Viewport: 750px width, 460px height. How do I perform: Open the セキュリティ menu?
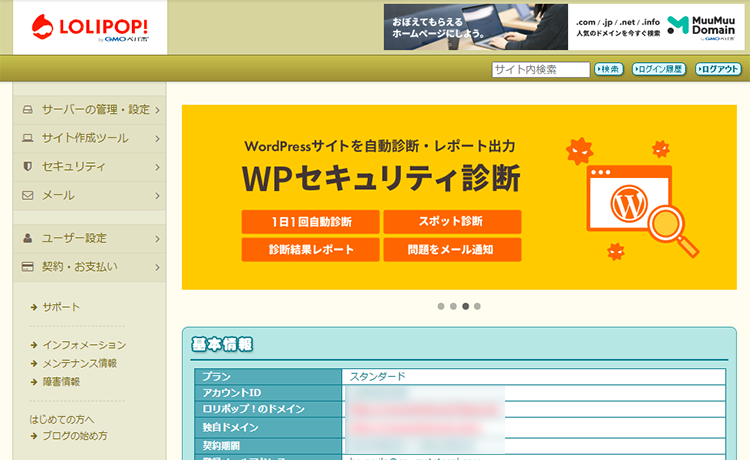(89, 167)
